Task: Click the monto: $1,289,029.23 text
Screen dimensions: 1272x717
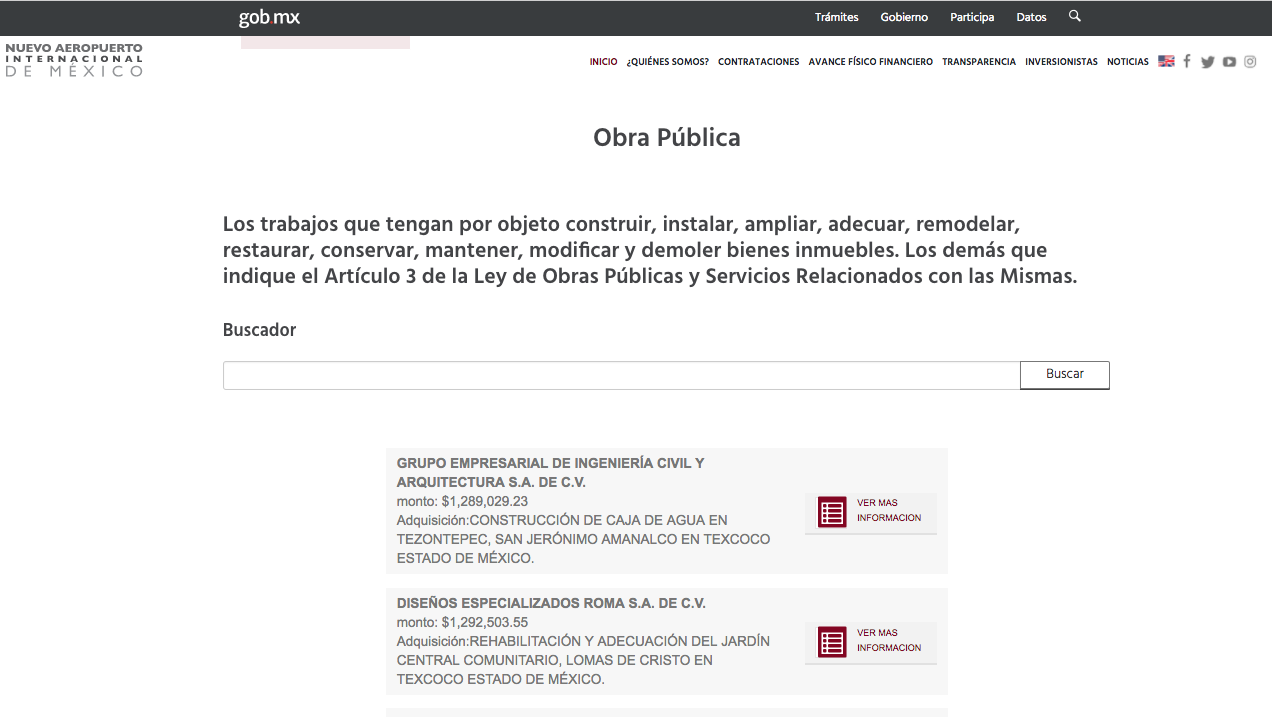Action: click(462, 501)
